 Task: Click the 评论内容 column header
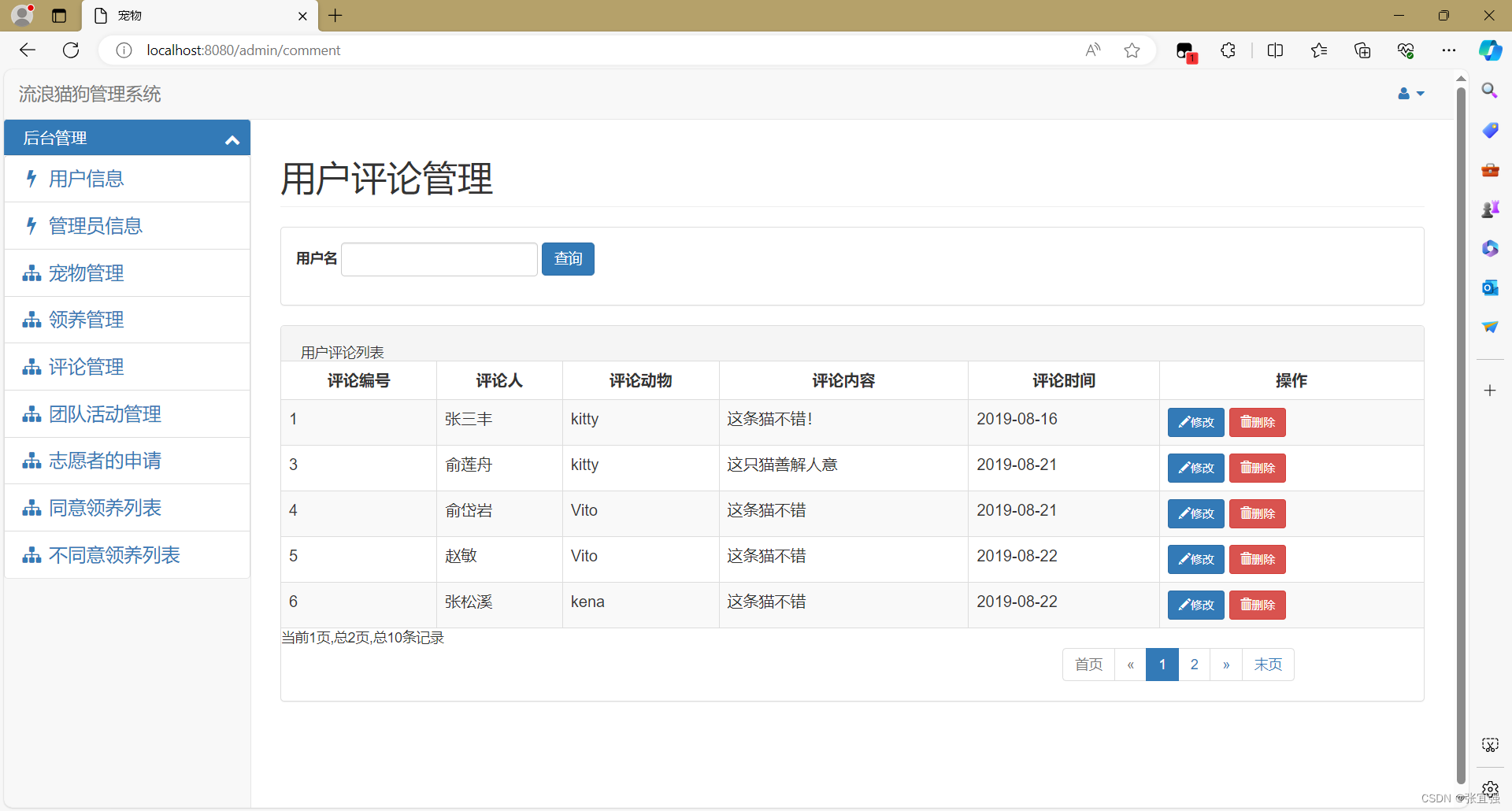843,381
